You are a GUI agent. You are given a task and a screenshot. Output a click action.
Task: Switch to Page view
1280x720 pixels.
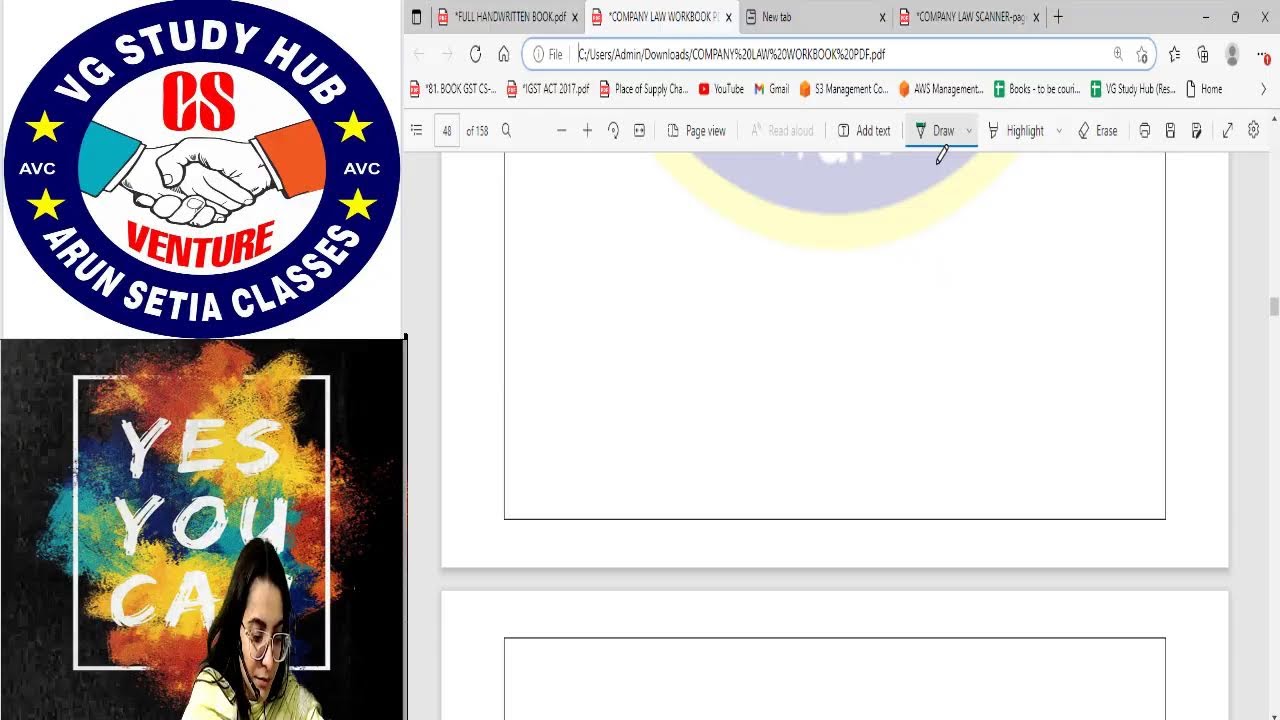[696, 131]
